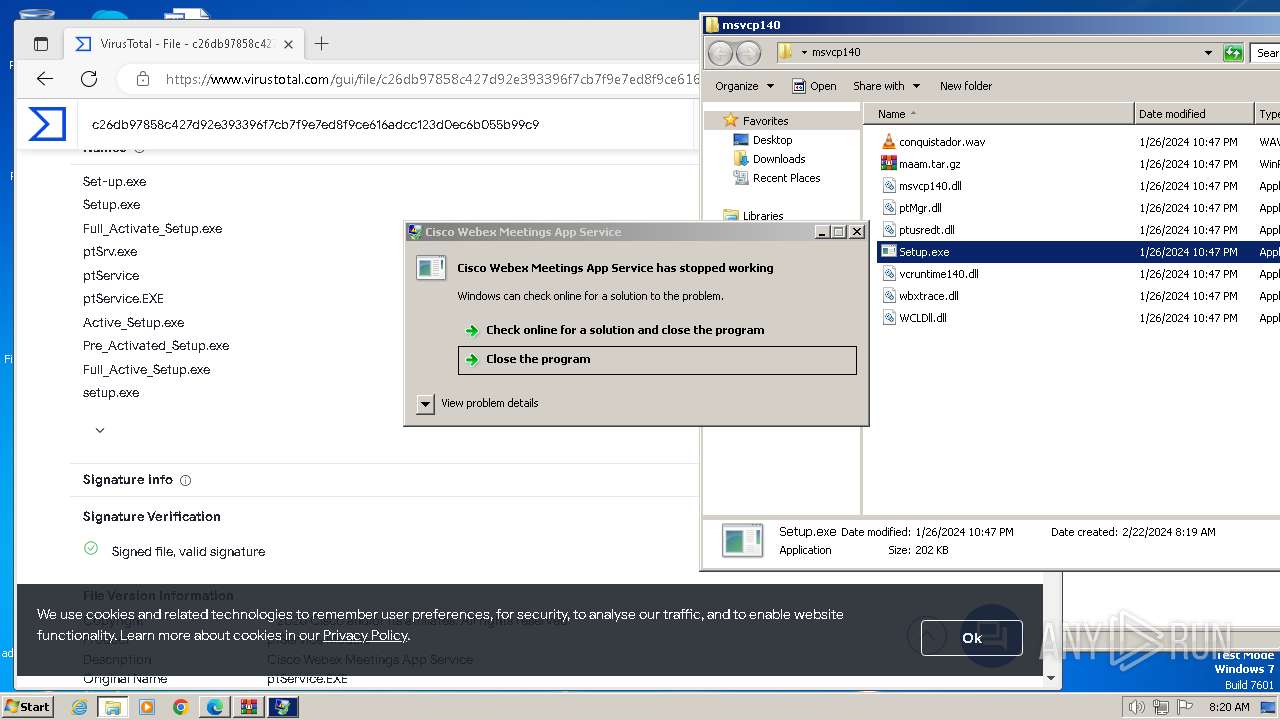Select msvcp140.dll file
Screen dimensions: 1280x720
pos(930,186)
